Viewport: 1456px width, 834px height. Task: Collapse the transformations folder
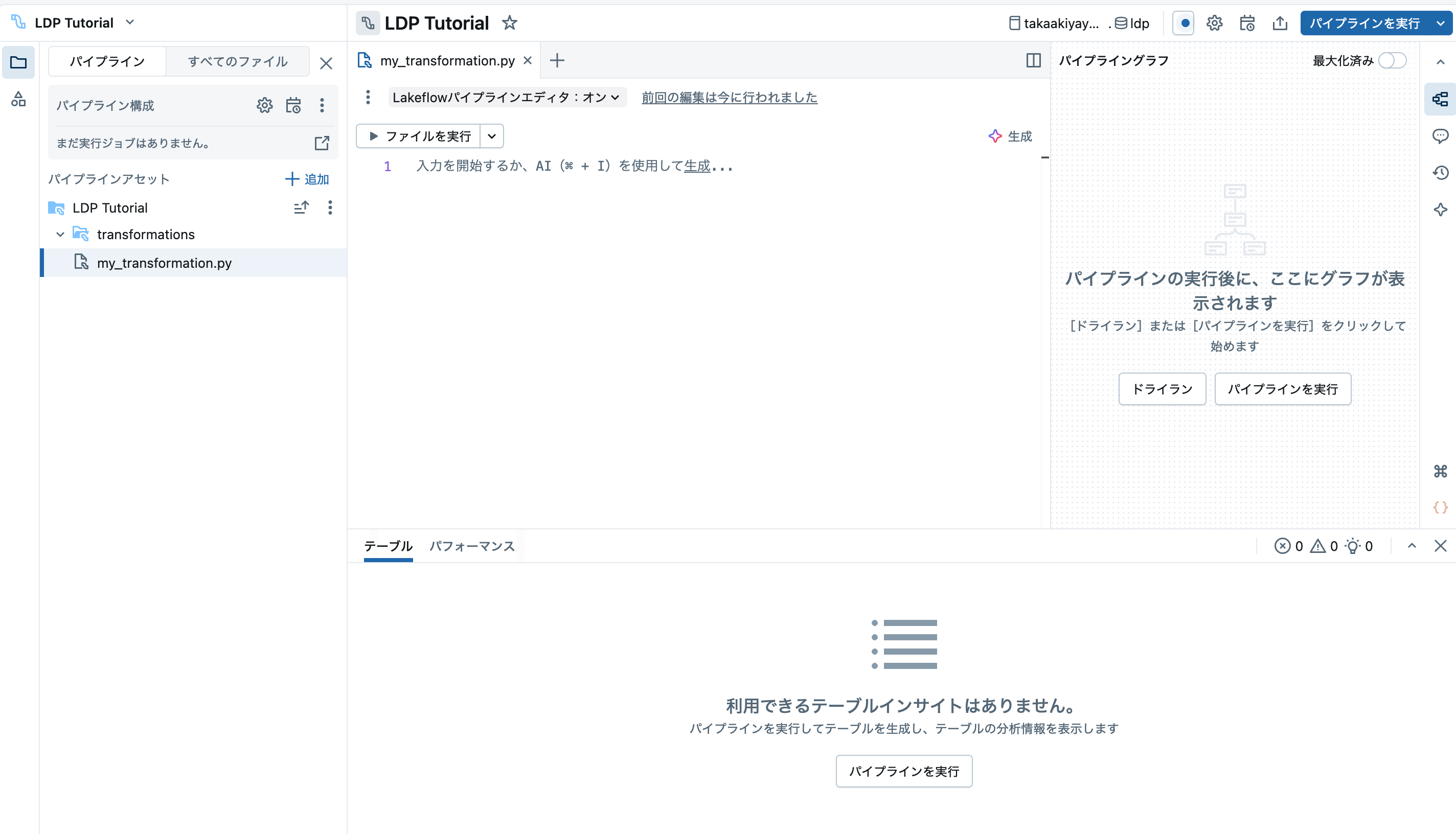tap(60, 234)
